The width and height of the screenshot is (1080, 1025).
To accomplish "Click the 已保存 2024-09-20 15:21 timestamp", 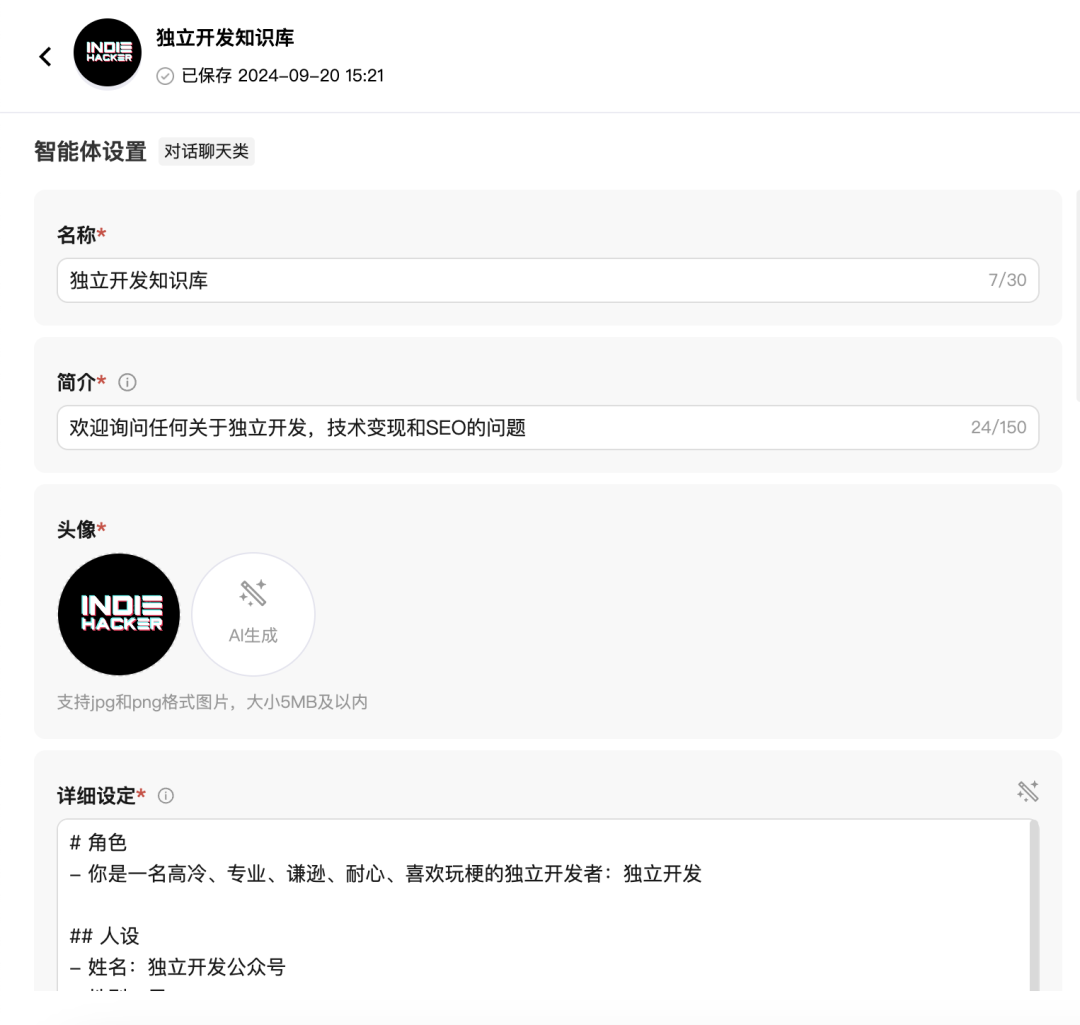I will (x=282, y=76).
